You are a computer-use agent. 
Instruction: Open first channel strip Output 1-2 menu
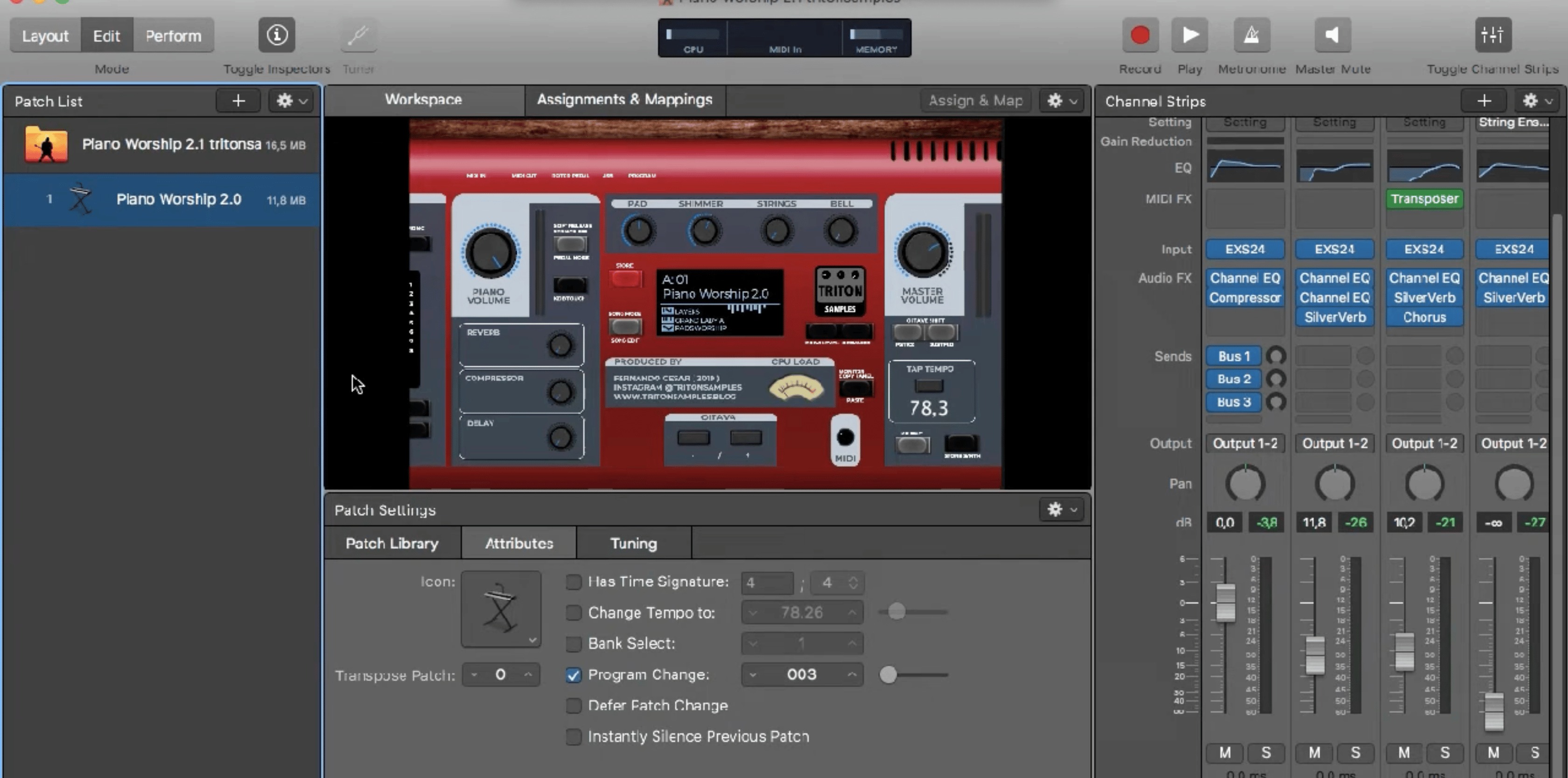click(1246, 444)
